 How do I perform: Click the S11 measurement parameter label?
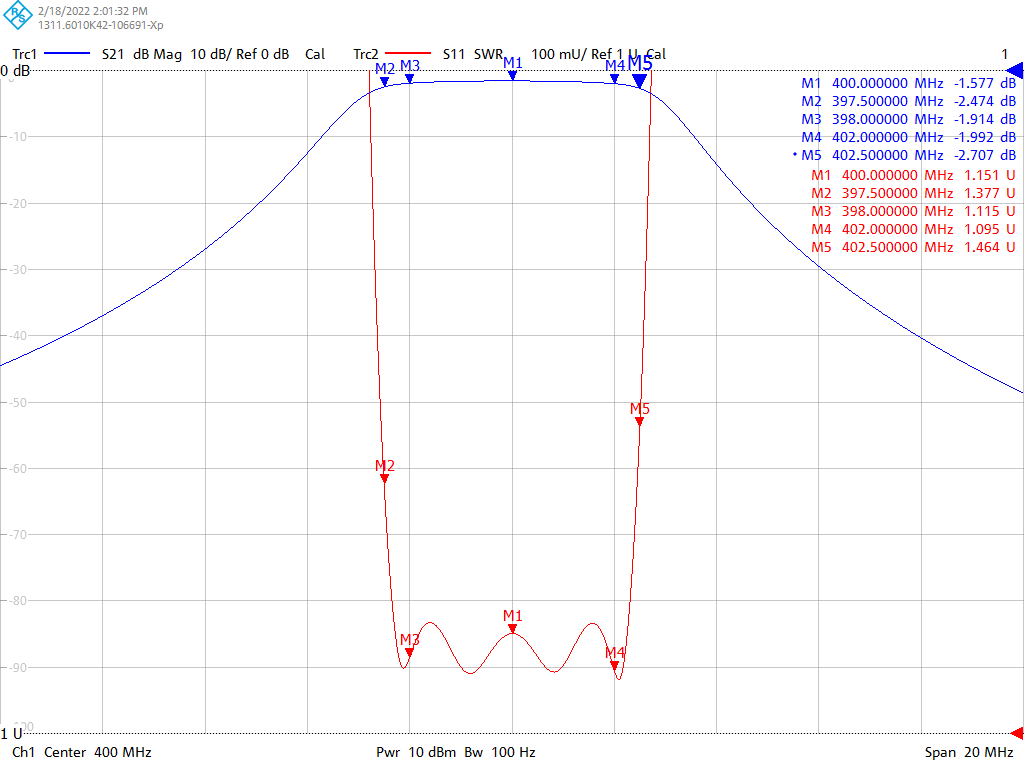tap(454, 54)
